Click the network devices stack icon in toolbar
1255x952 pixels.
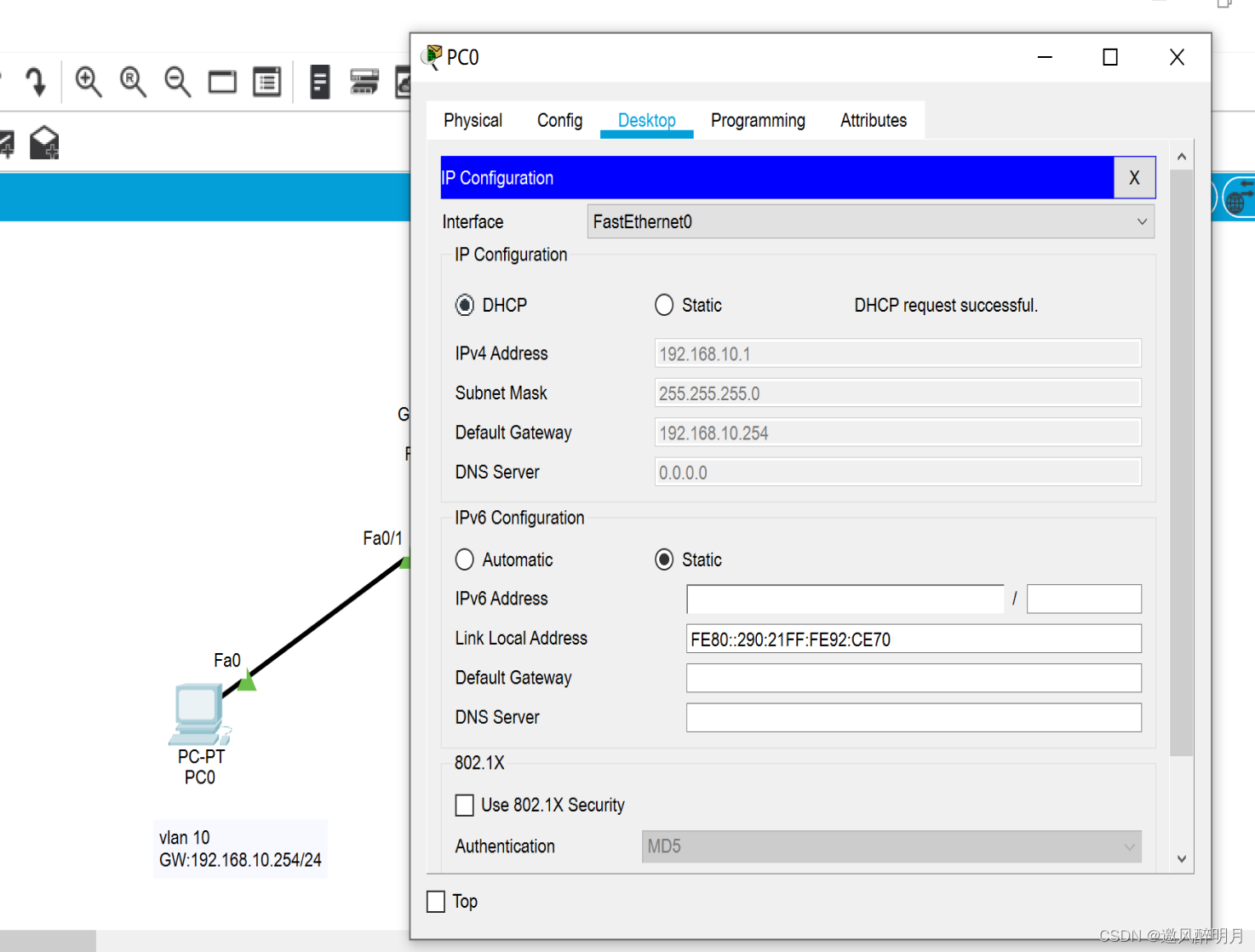pyautogui.click(x=364, y=83)
